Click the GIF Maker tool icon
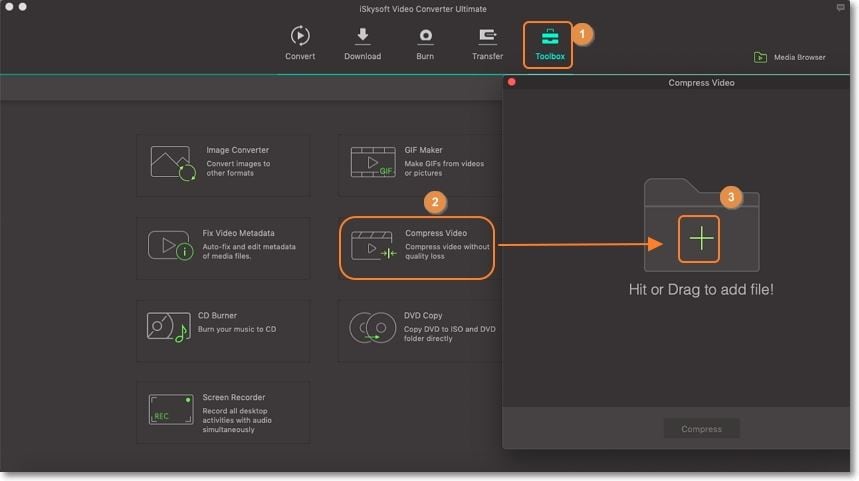The image size is (859, 481). (373, 162)
